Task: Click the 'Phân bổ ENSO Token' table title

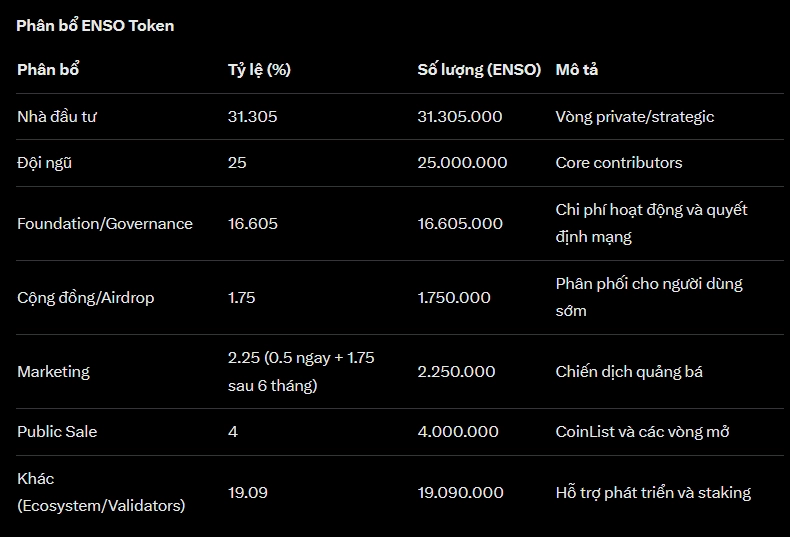Action: (95, 25)
